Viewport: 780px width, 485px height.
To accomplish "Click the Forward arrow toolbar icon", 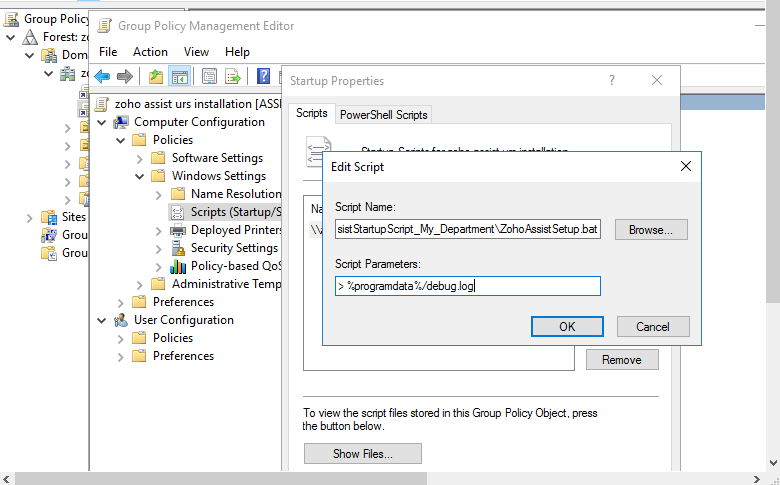I will 124,76.
